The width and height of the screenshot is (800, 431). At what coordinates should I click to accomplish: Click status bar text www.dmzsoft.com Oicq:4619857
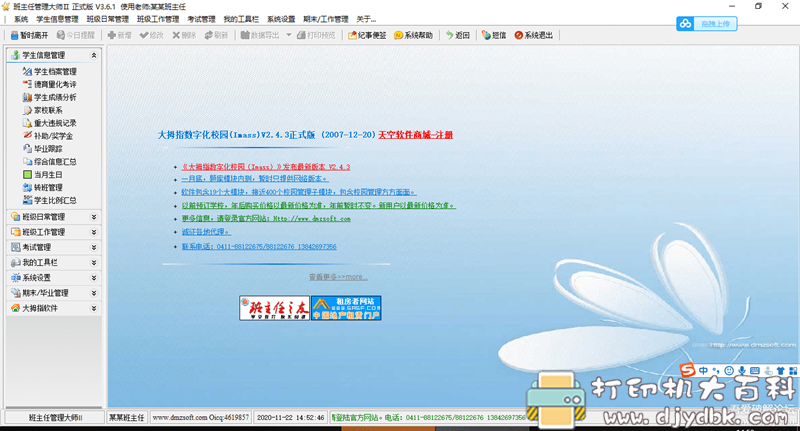(201, 417)
